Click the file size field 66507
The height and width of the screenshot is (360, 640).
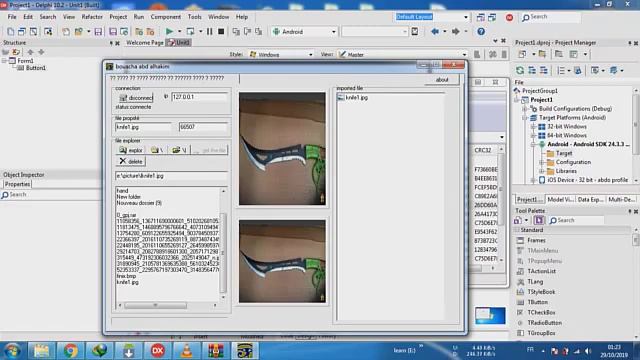(203, 127)
